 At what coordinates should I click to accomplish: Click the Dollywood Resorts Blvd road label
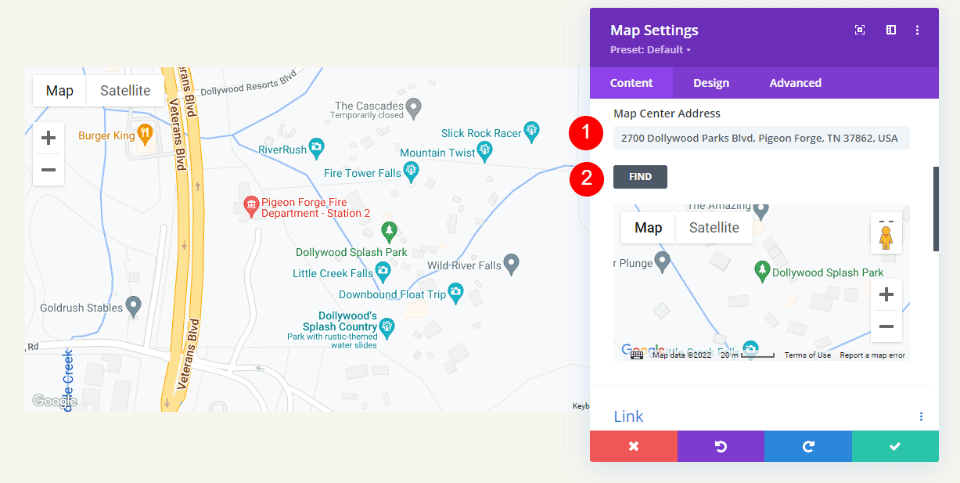pyautogui.click(x=248, y=83)
